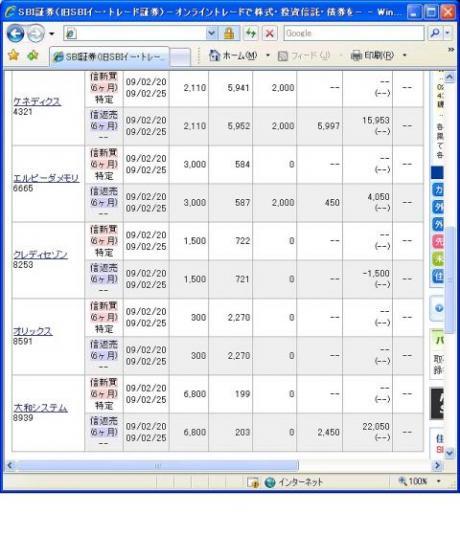Click into the Google search box
This screenshot has width=460, height=535.
click(x=354, y=33)
